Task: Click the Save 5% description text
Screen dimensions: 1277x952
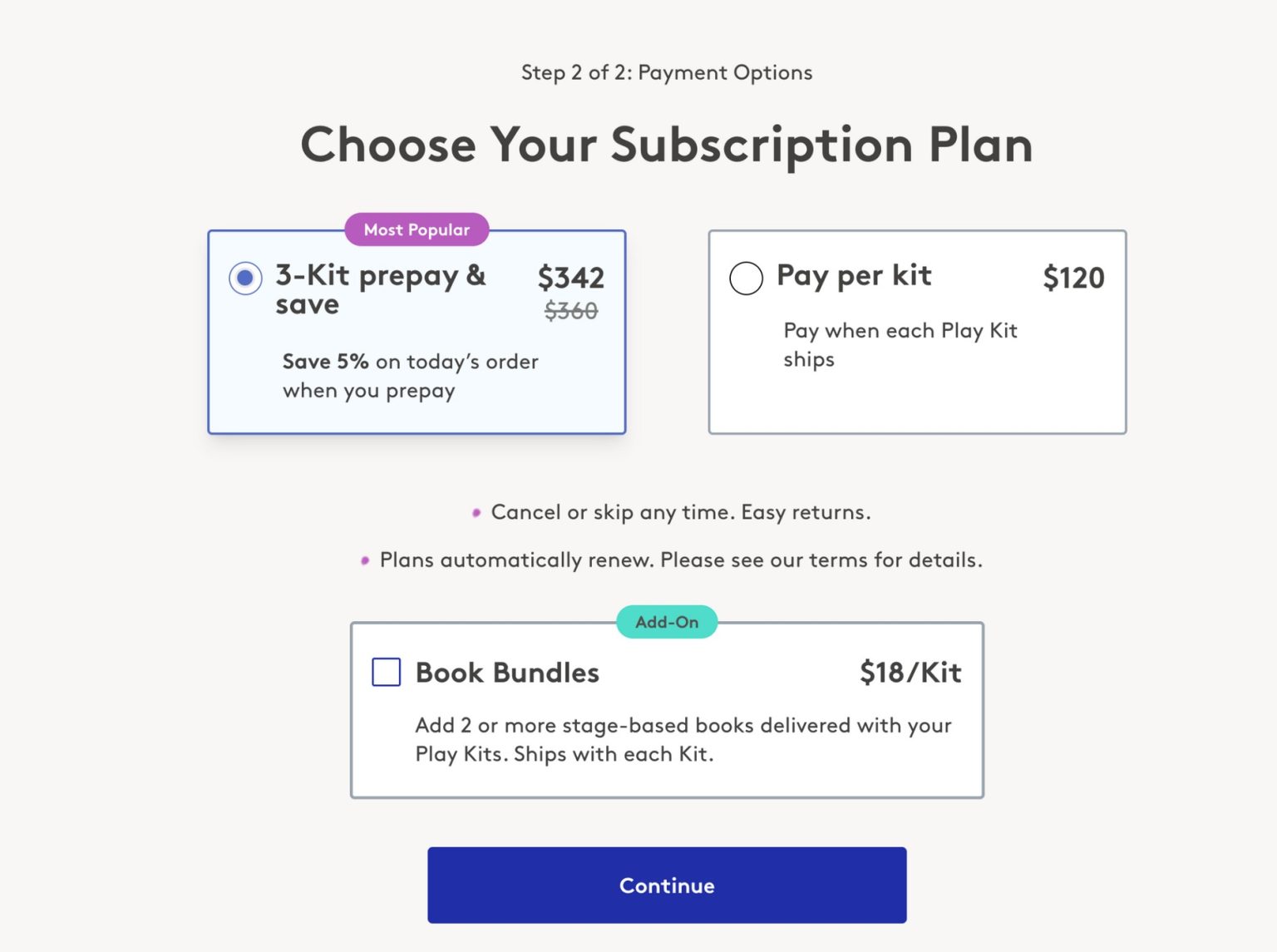Action: pos(411,376)
